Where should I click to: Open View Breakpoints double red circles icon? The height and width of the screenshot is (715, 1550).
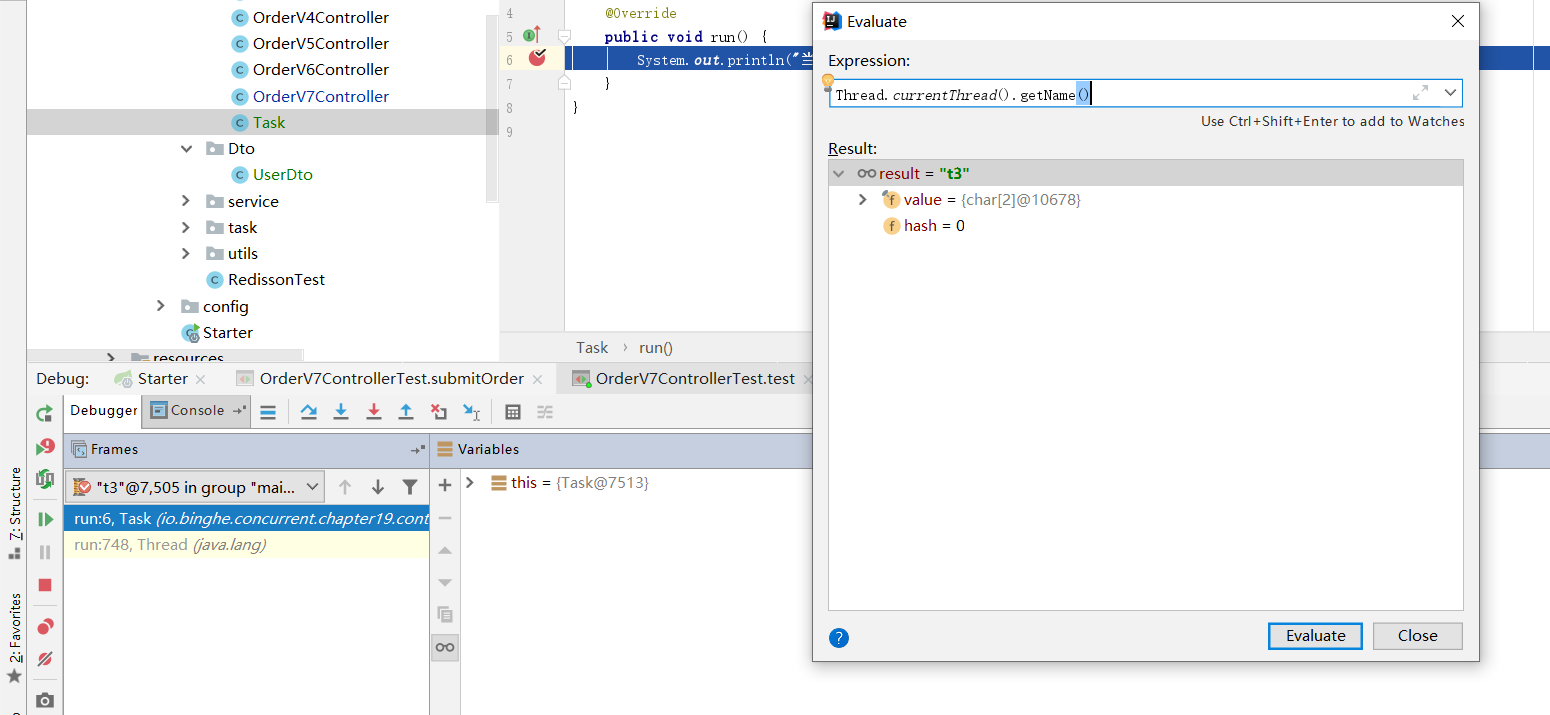click(45, 627)
